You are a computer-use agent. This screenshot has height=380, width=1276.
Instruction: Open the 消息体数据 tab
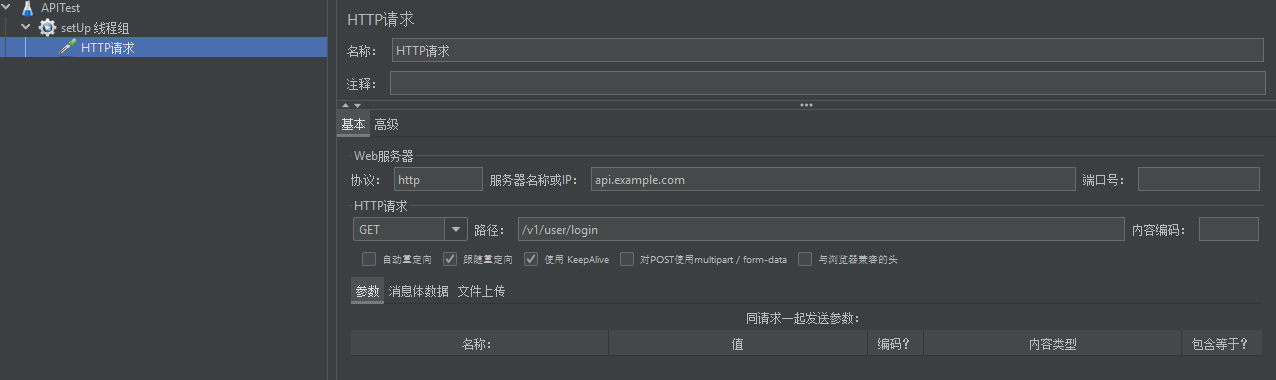tap(418, 291)
